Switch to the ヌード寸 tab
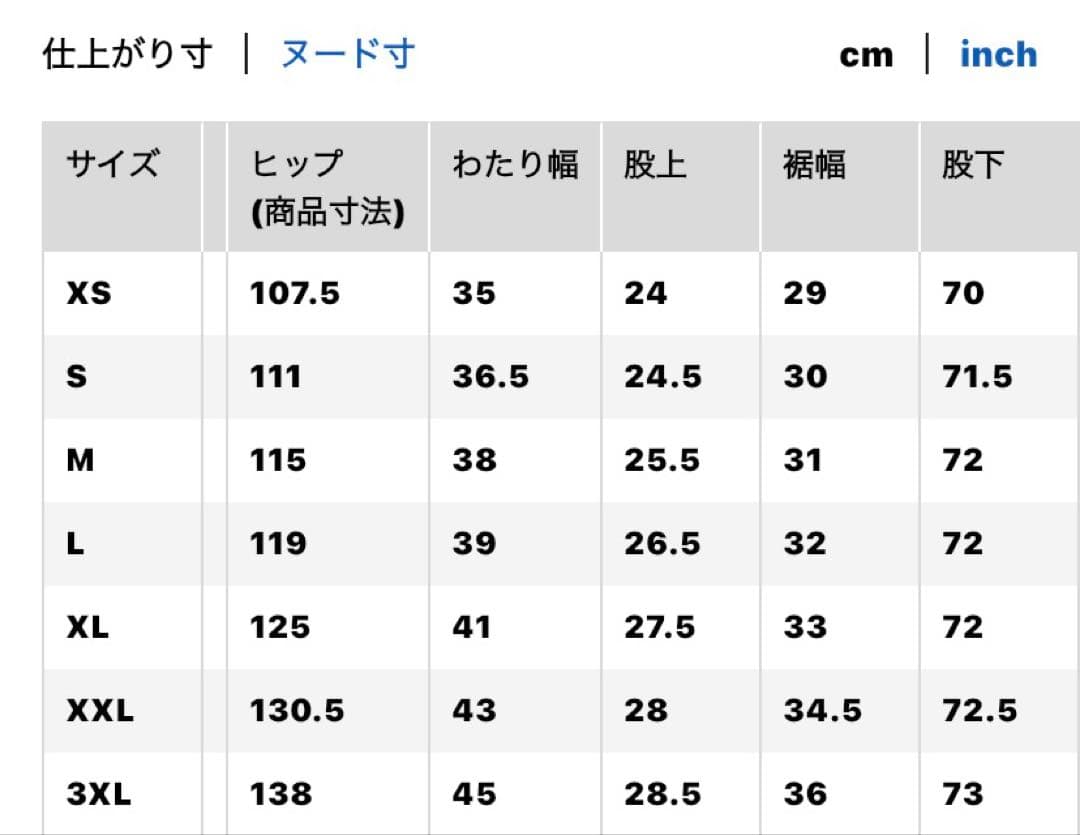Screen dimensions: 1080x835 (348, 54)
